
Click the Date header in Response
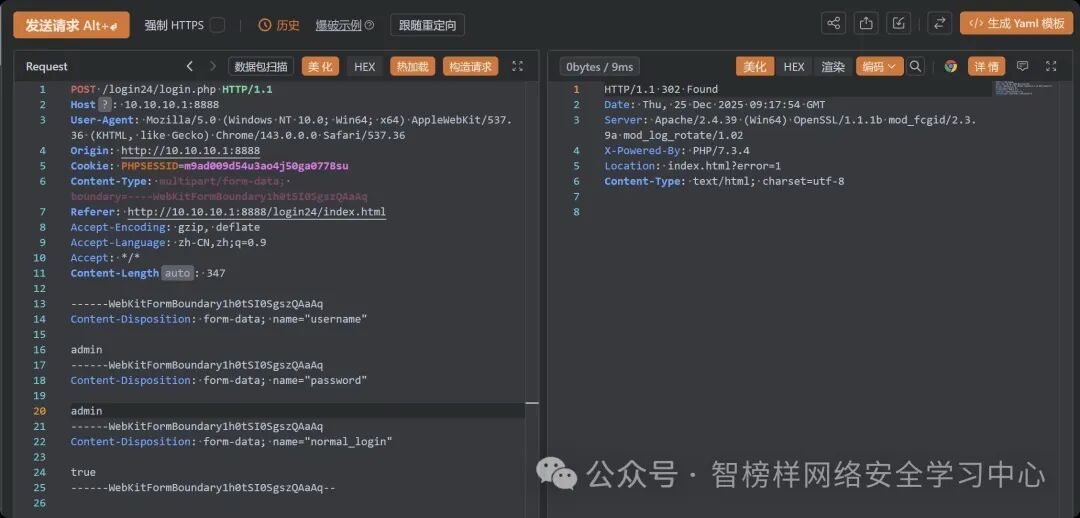pyautogui.click(x=715, y=105)
